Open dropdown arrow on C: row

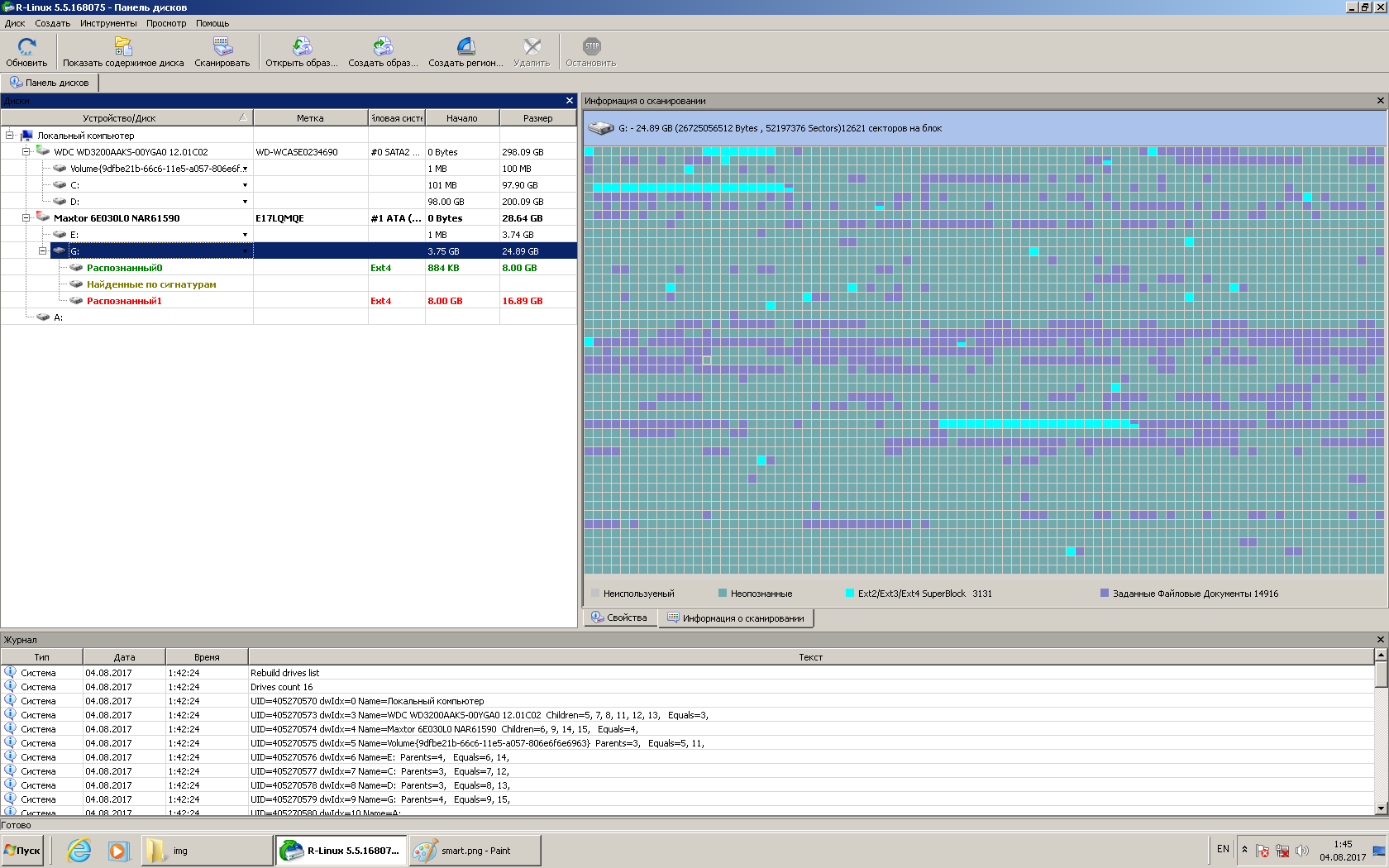pos(245,185)
